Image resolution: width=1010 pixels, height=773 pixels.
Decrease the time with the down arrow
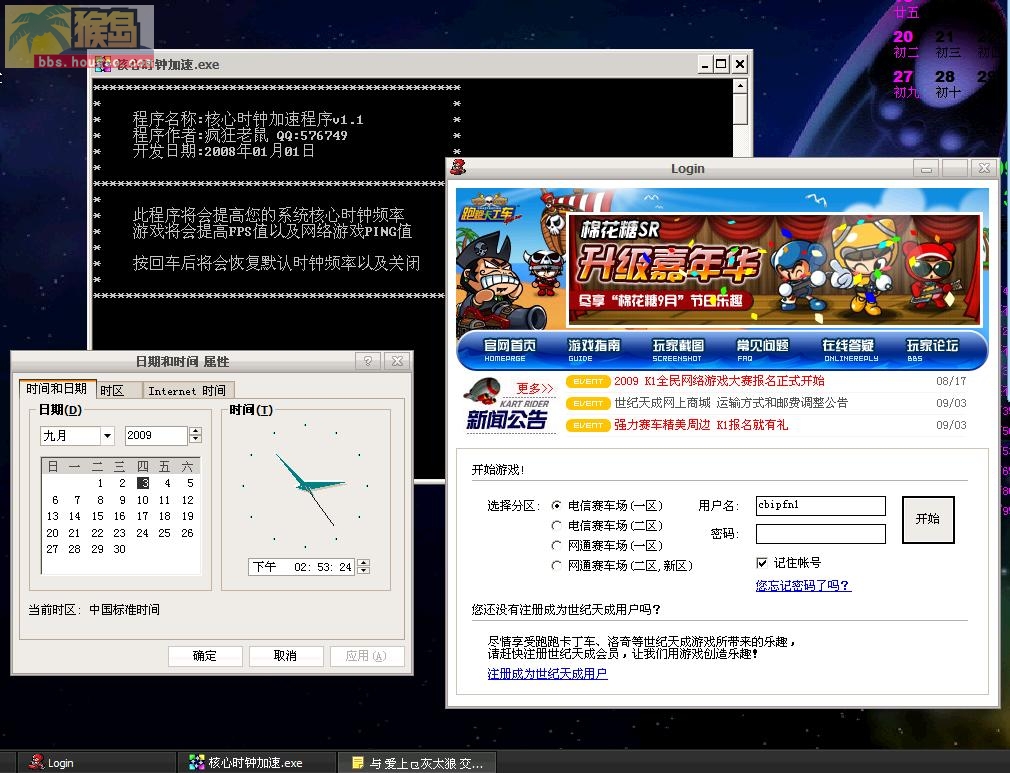pos(364,571)
